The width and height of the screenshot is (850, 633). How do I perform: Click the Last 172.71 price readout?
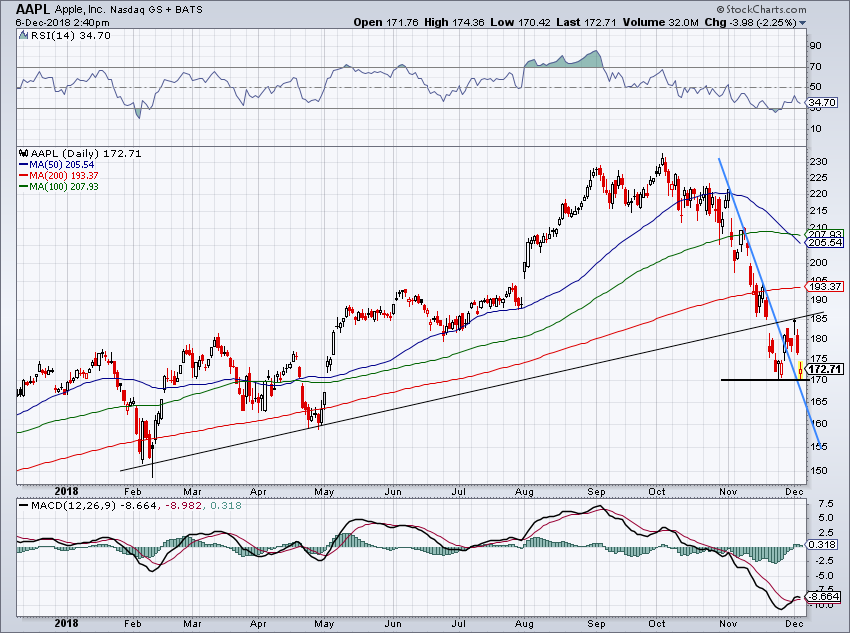(x=587, y=22)
